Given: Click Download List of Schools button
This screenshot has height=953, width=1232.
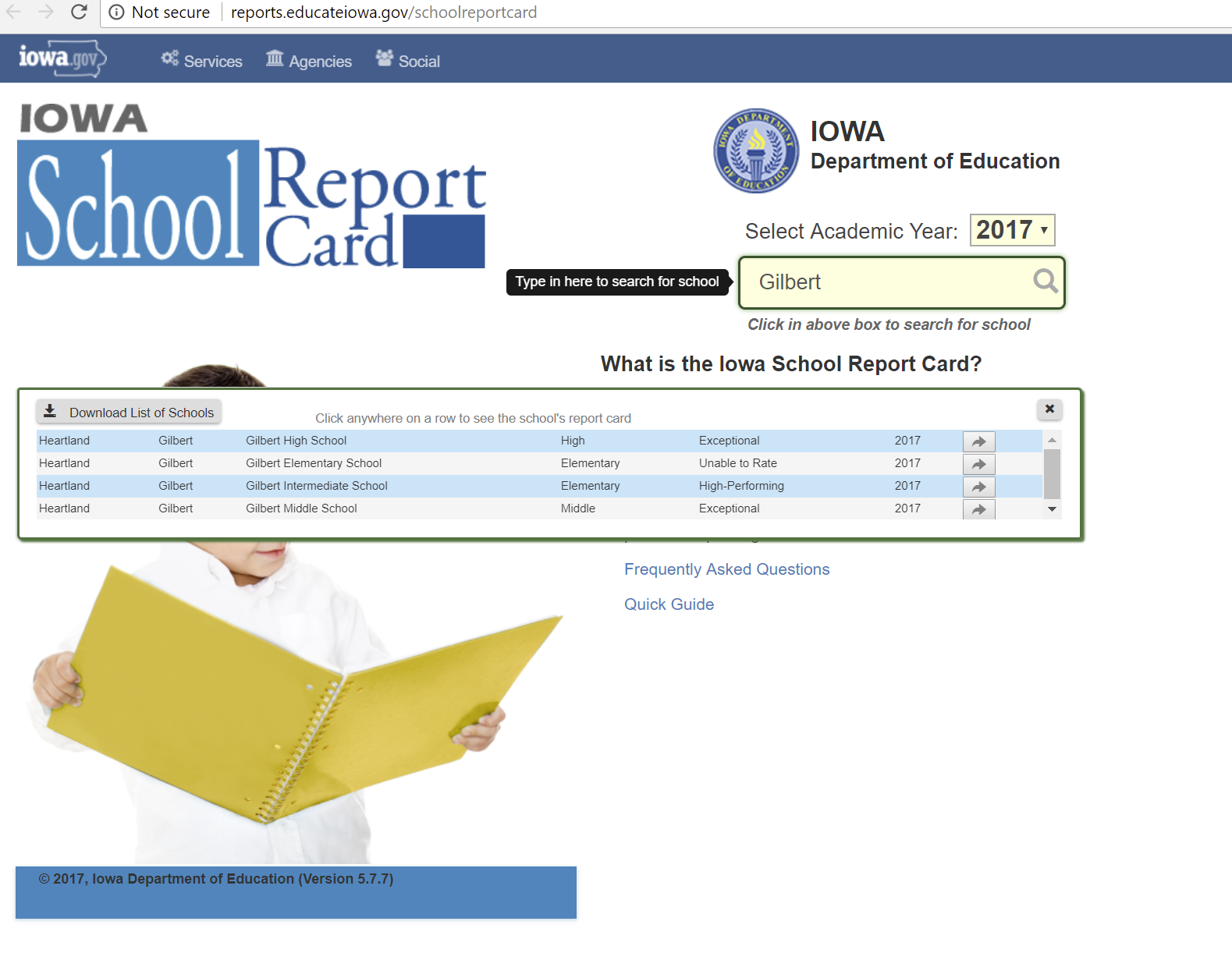Looking at the screenshot, I should click(x=129, y=412).
